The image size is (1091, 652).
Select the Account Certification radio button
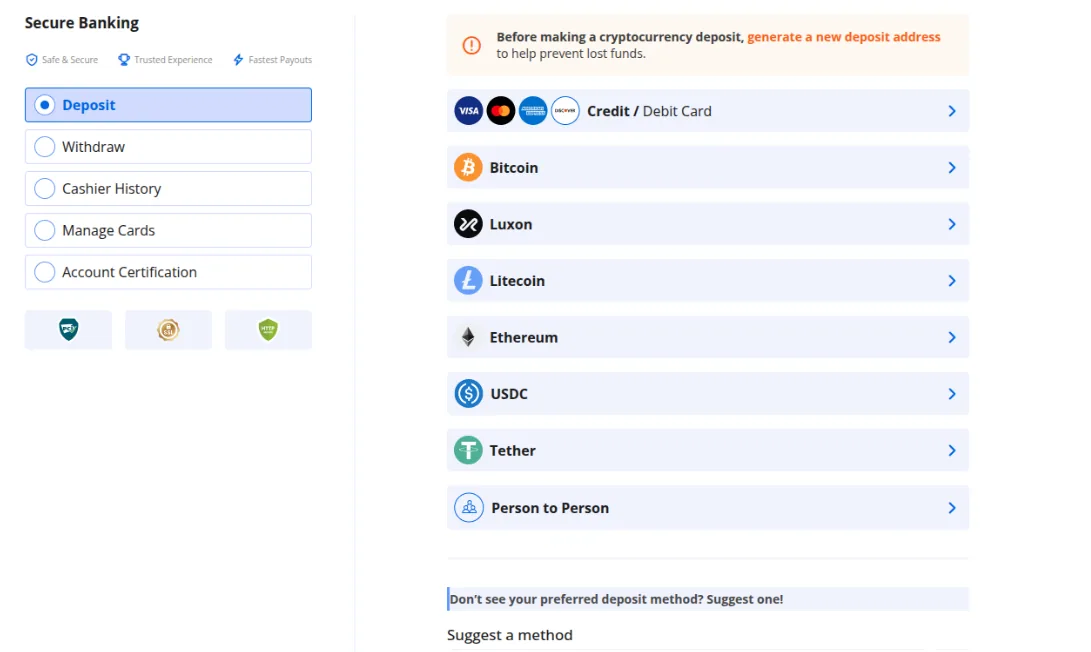pos(45,272)
